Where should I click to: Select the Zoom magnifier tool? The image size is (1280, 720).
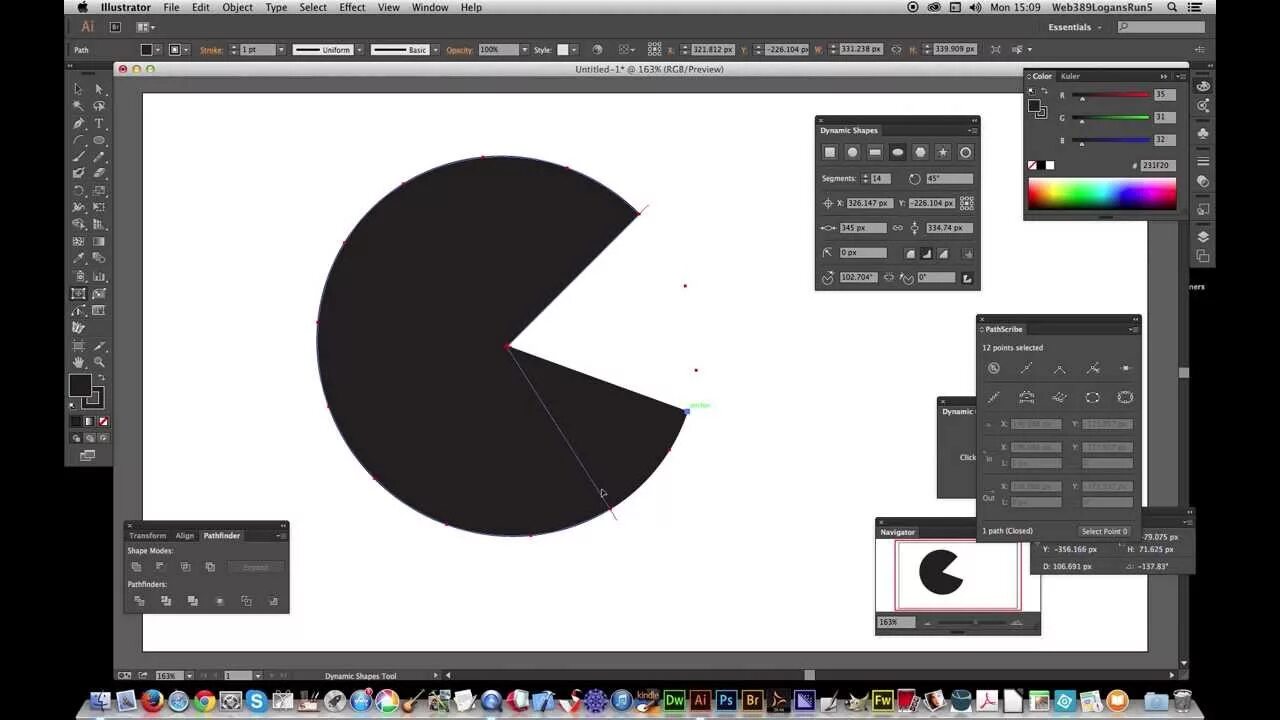coord(99,362)
